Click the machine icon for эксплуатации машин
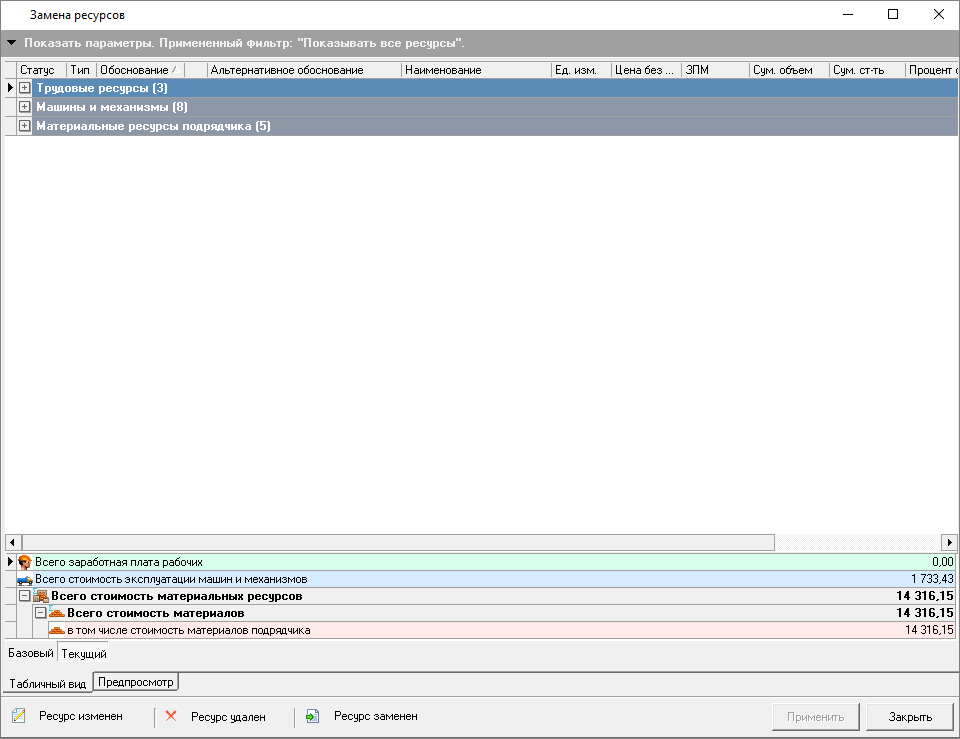The image size is (960, 739). [x=25, y=579]
